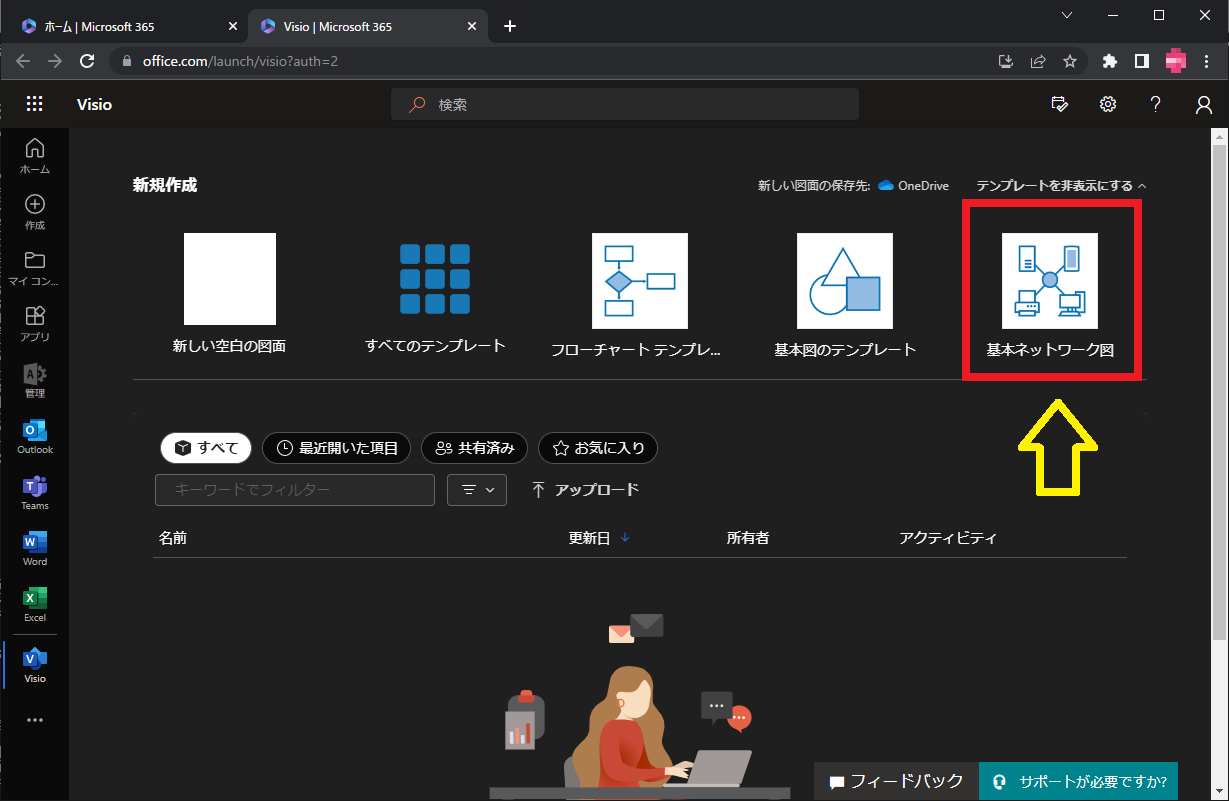Launch Word from the sidebar
Viewport: 1229px width, 801px height.
tap(35, 549)
